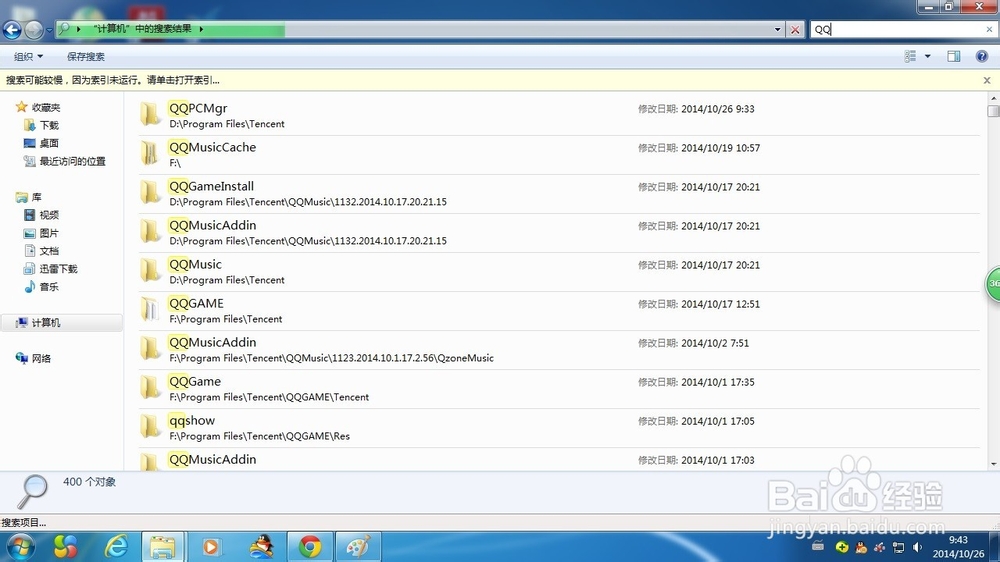Open 下载 in favorites
Screen dimensions: 1000x562
coord(41,125)
